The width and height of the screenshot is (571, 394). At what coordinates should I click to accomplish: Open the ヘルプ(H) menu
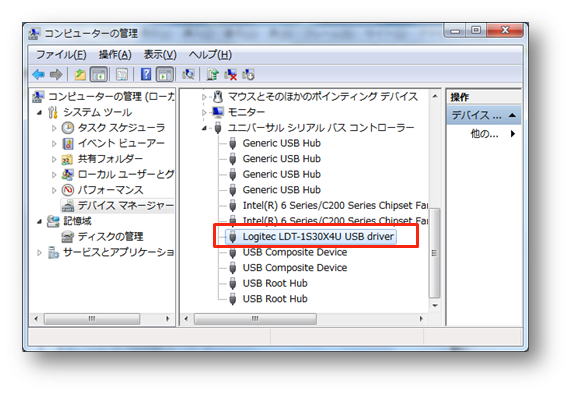click(210, 55)
